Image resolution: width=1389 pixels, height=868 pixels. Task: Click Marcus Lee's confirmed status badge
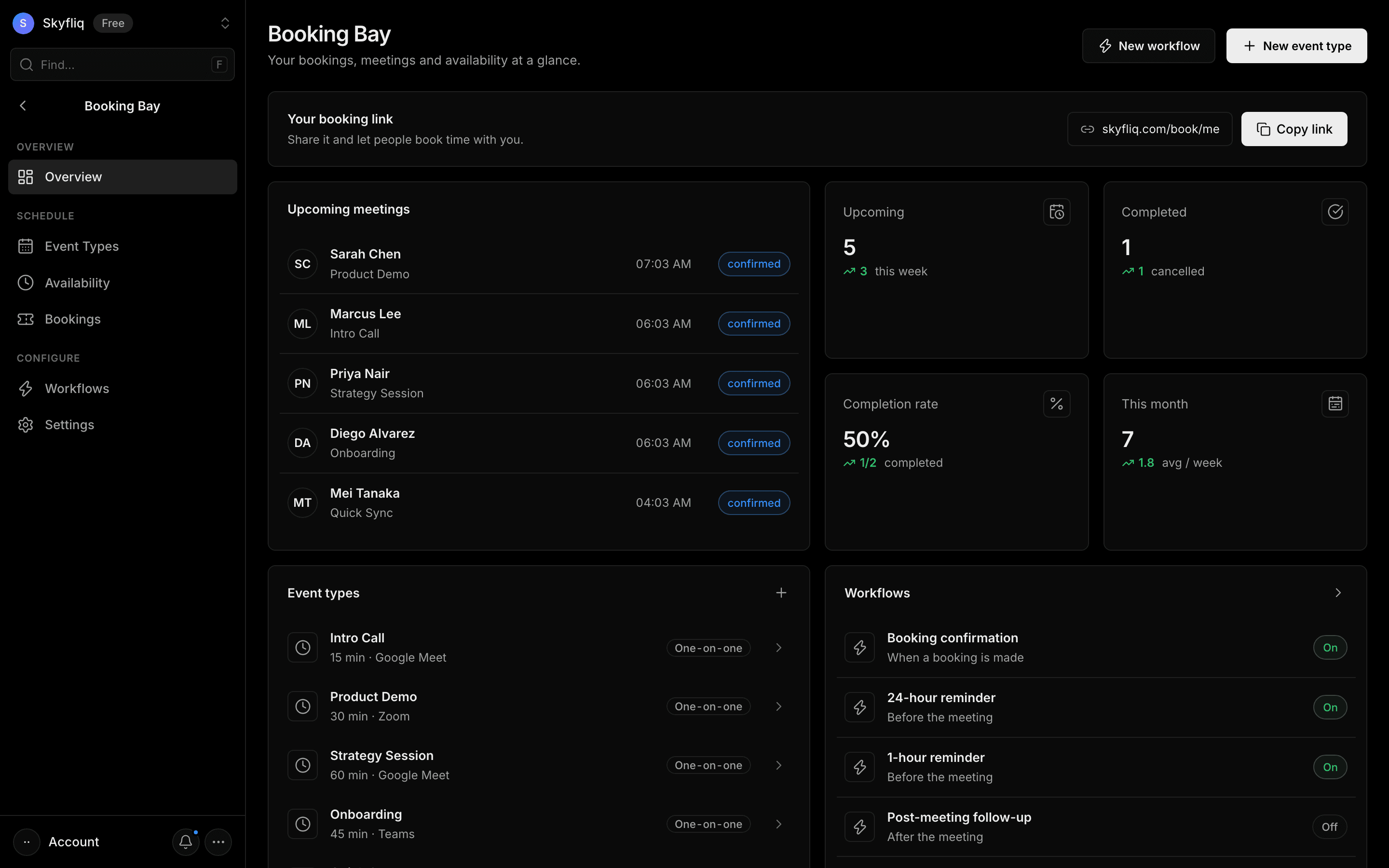(754, 324)
